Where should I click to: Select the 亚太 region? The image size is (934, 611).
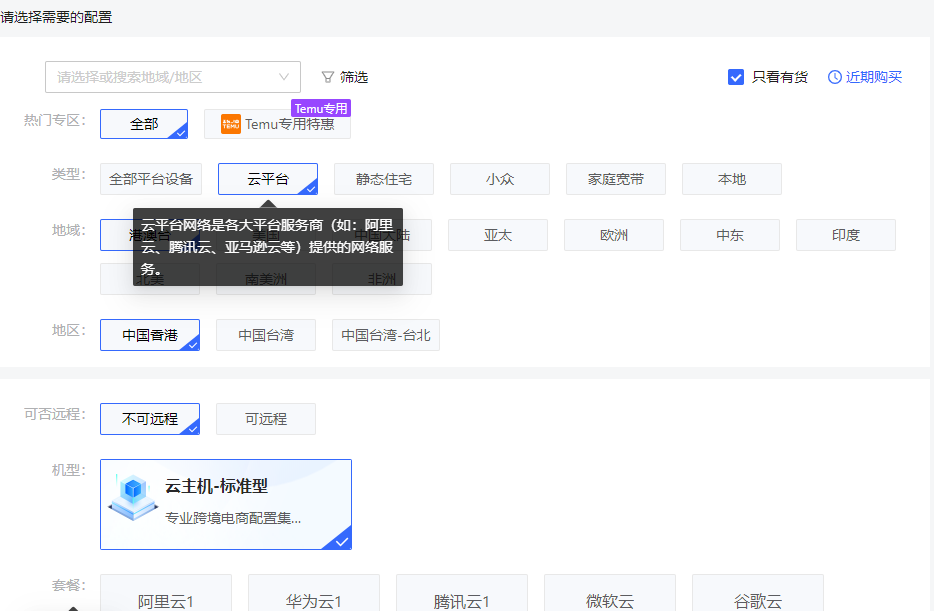pos(498,235)
